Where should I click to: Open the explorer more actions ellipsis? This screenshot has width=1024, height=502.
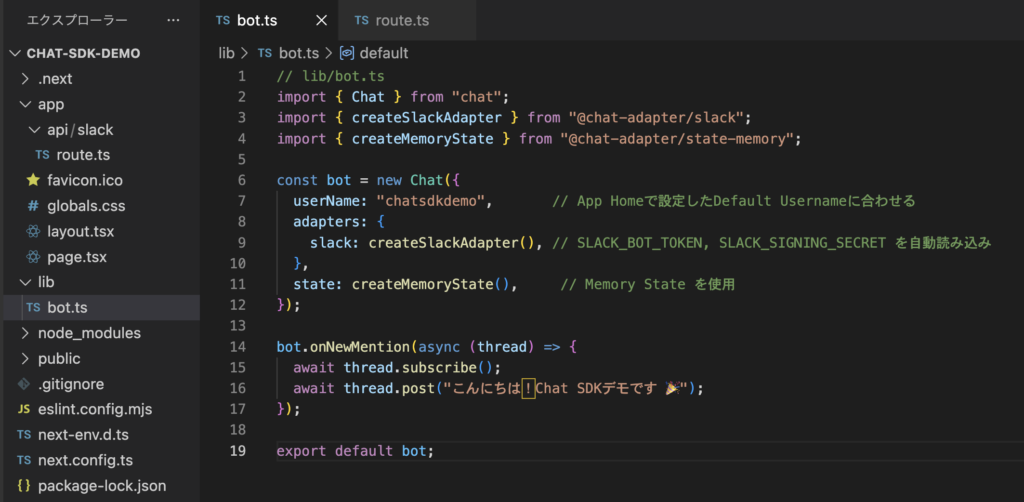pos(173,20)
